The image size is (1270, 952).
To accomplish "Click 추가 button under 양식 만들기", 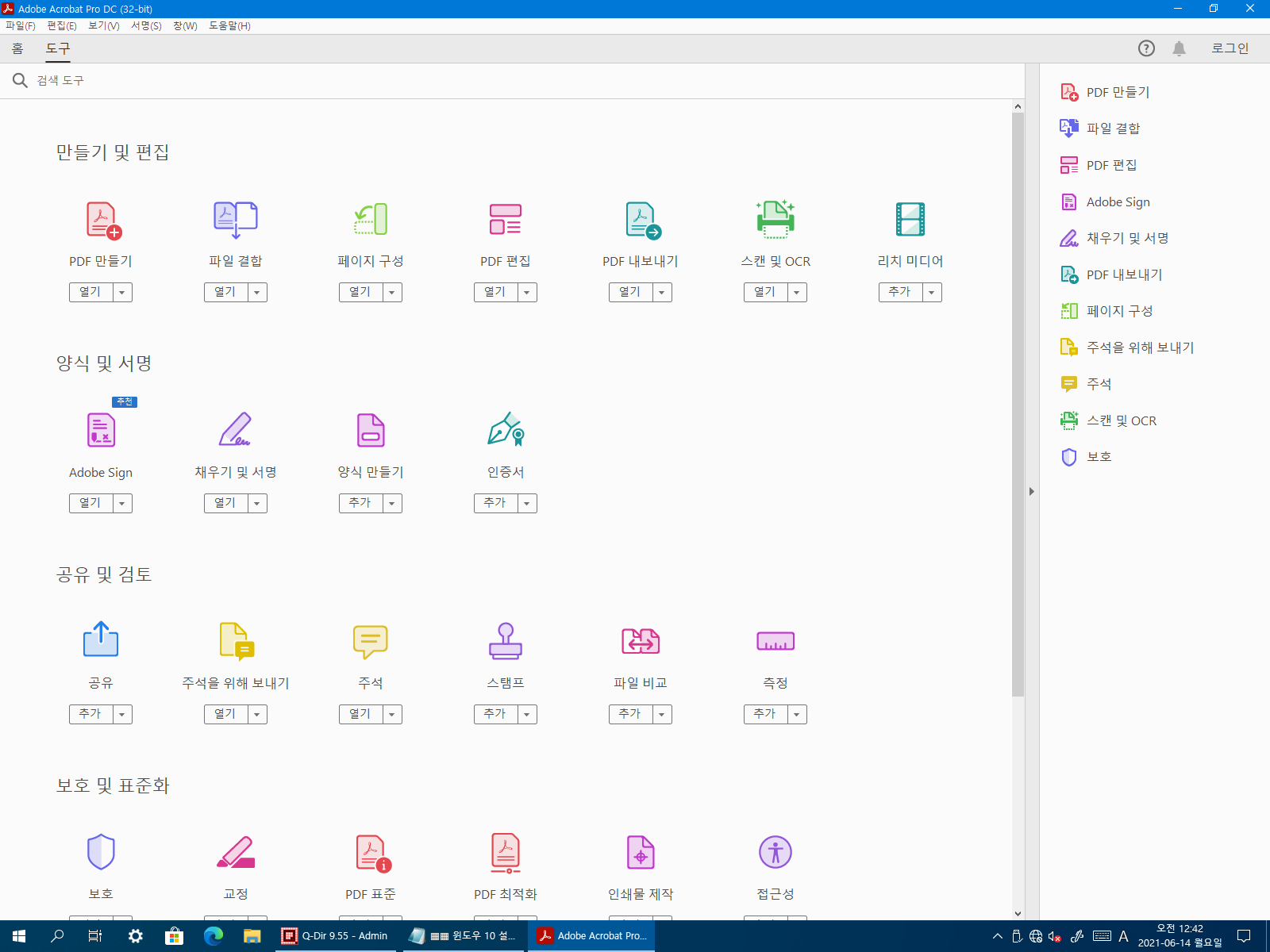I will click(360, 503).
